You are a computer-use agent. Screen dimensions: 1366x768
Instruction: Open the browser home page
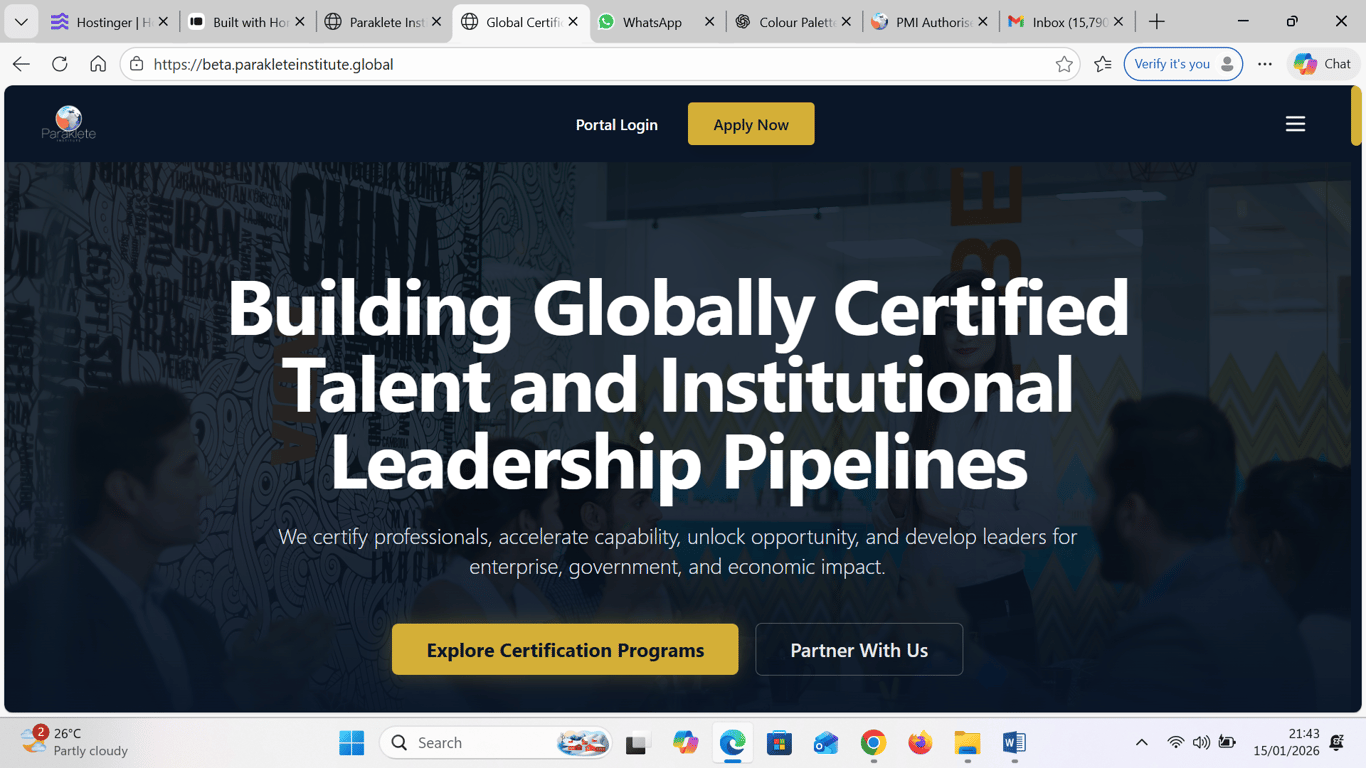coord(97,63)
